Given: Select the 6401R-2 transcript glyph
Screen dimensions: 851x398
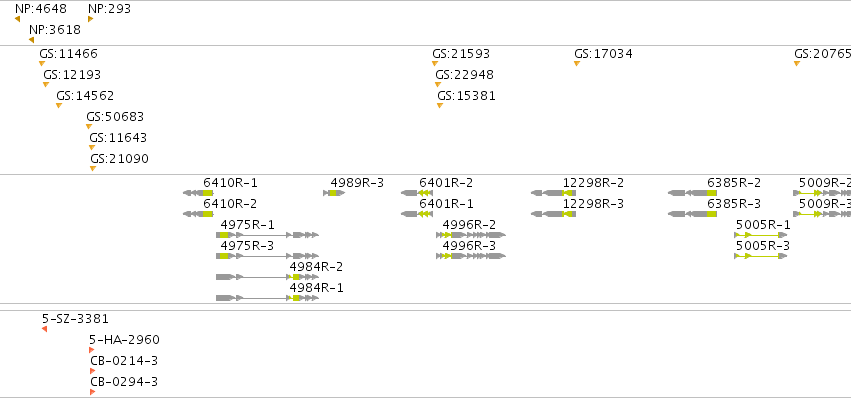Looking at the screenshot, I should (417, 193).
